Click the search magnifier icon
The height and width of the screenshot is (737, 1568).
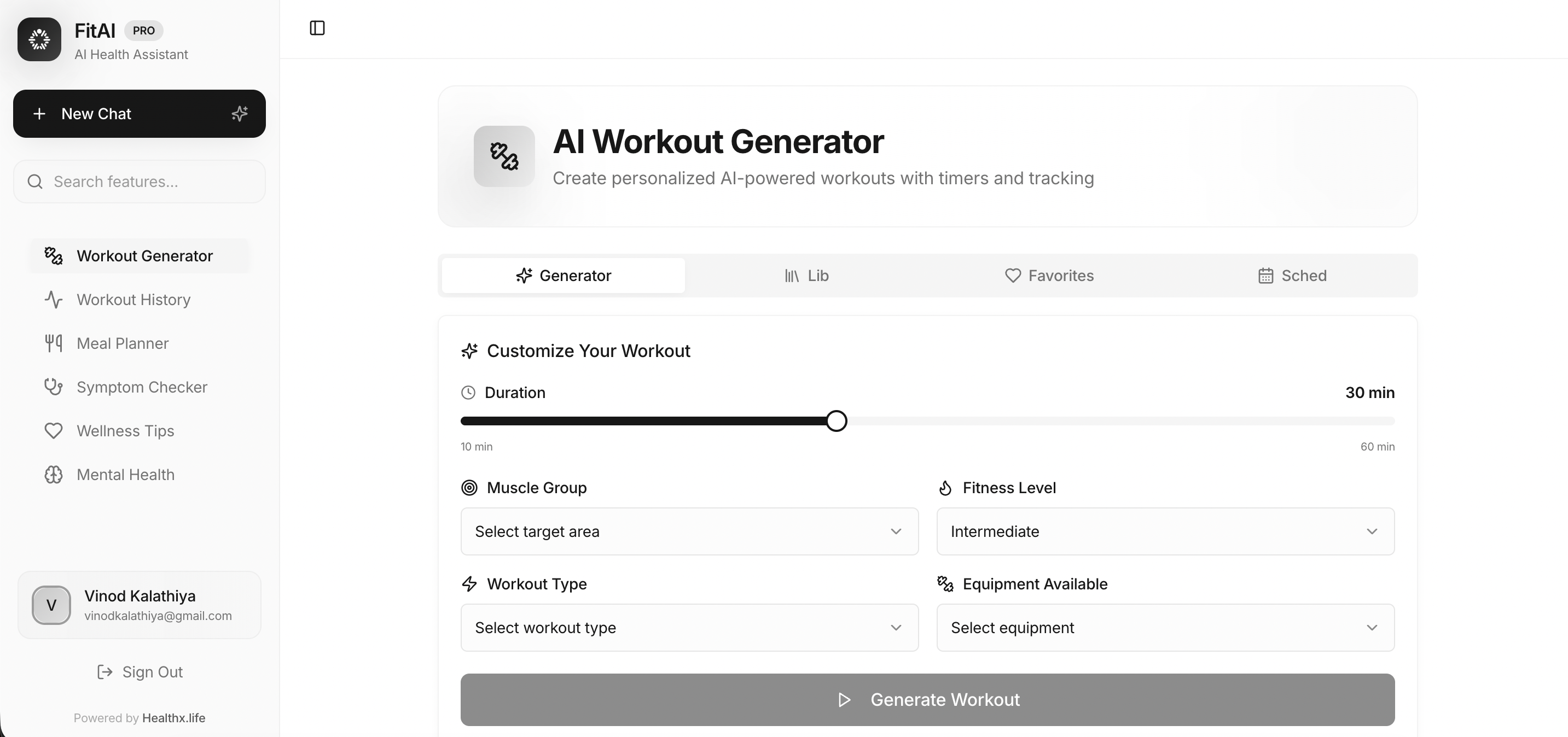(34, 181)
